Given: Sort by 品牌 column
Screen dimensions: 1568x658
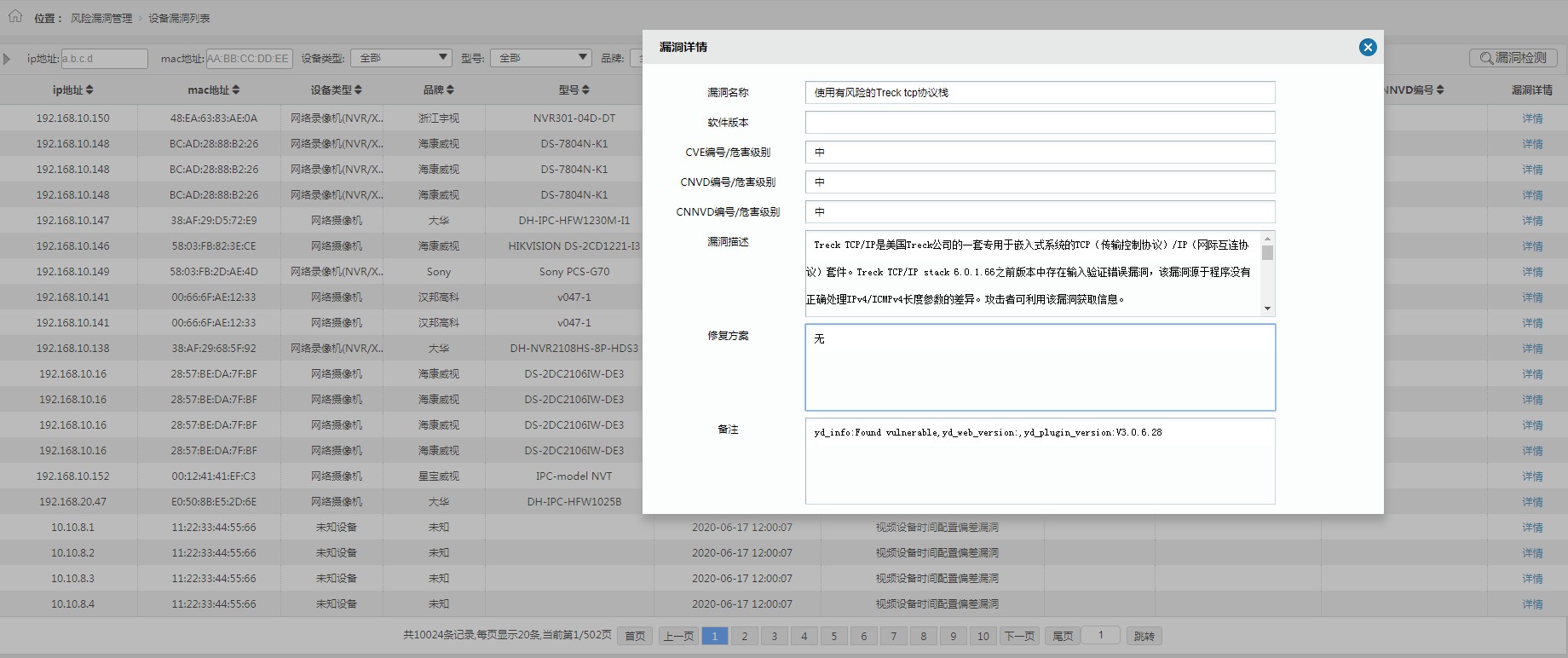Looking at the screenshot, I should coord(438,90).
